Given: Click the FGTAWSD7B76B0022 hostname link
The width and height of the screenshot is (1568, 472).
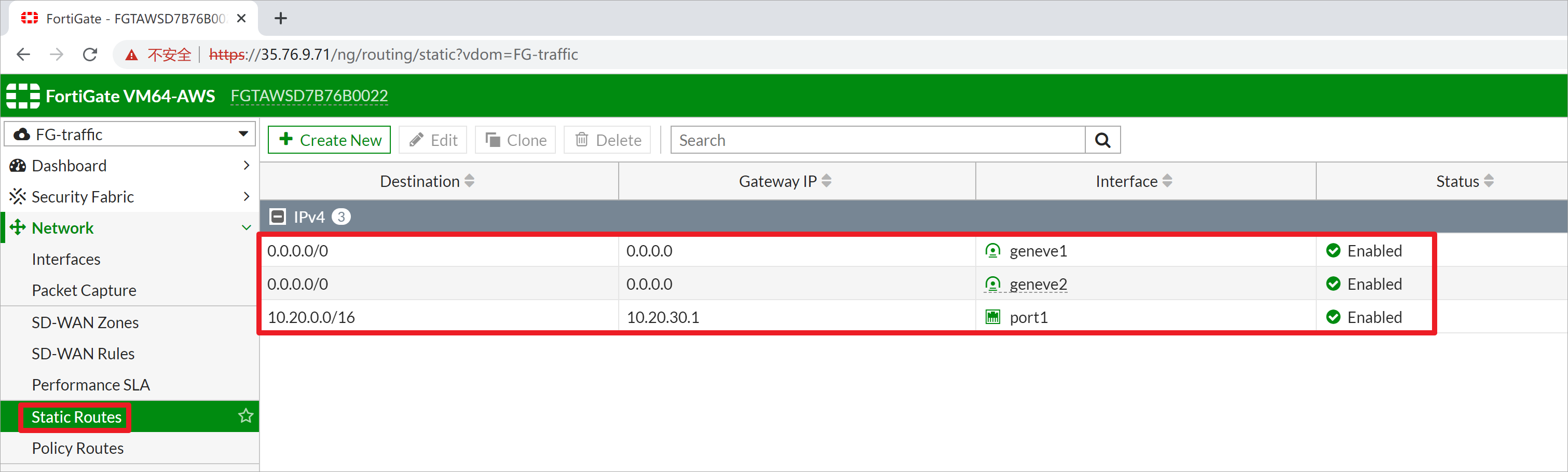Looking at the screenshot, I should point(309,96).
